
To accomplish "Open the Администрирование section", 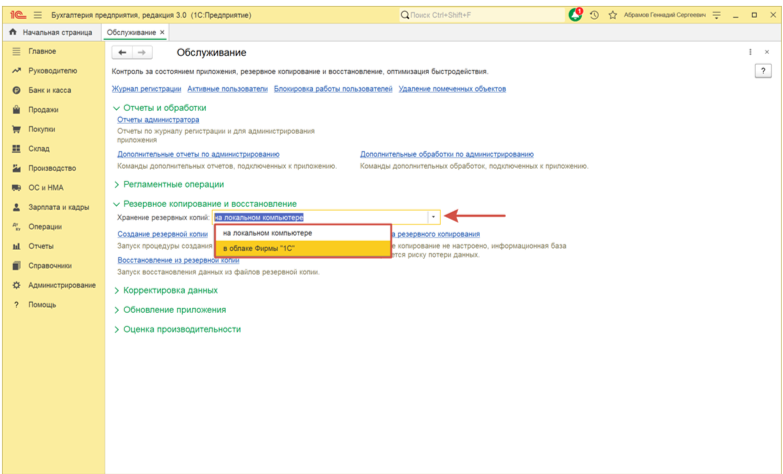I will click(x=61, y=285).
